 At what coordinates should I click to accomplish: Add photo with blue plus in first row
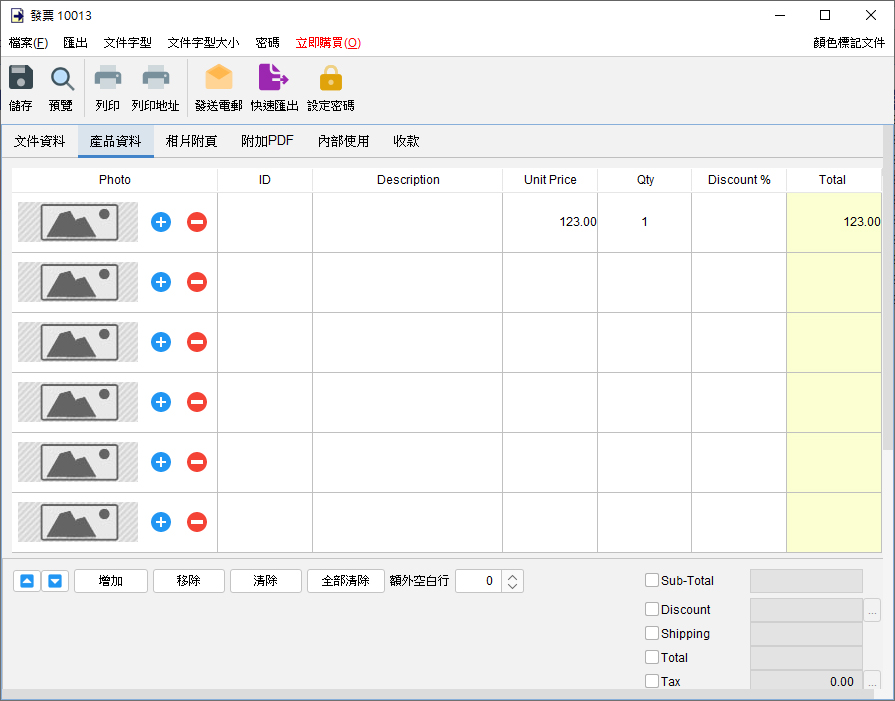click(161, 222)
